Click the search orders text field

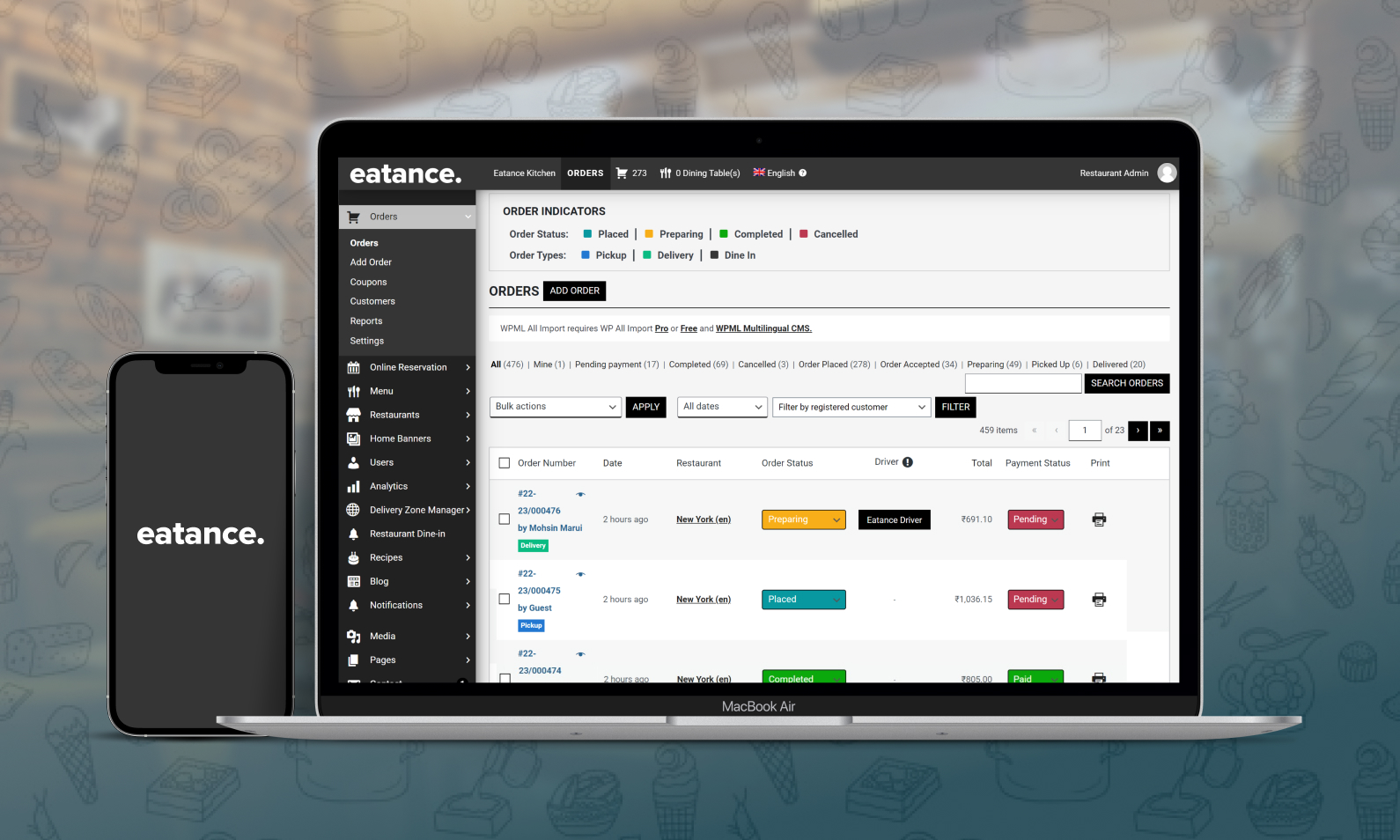1023,384
